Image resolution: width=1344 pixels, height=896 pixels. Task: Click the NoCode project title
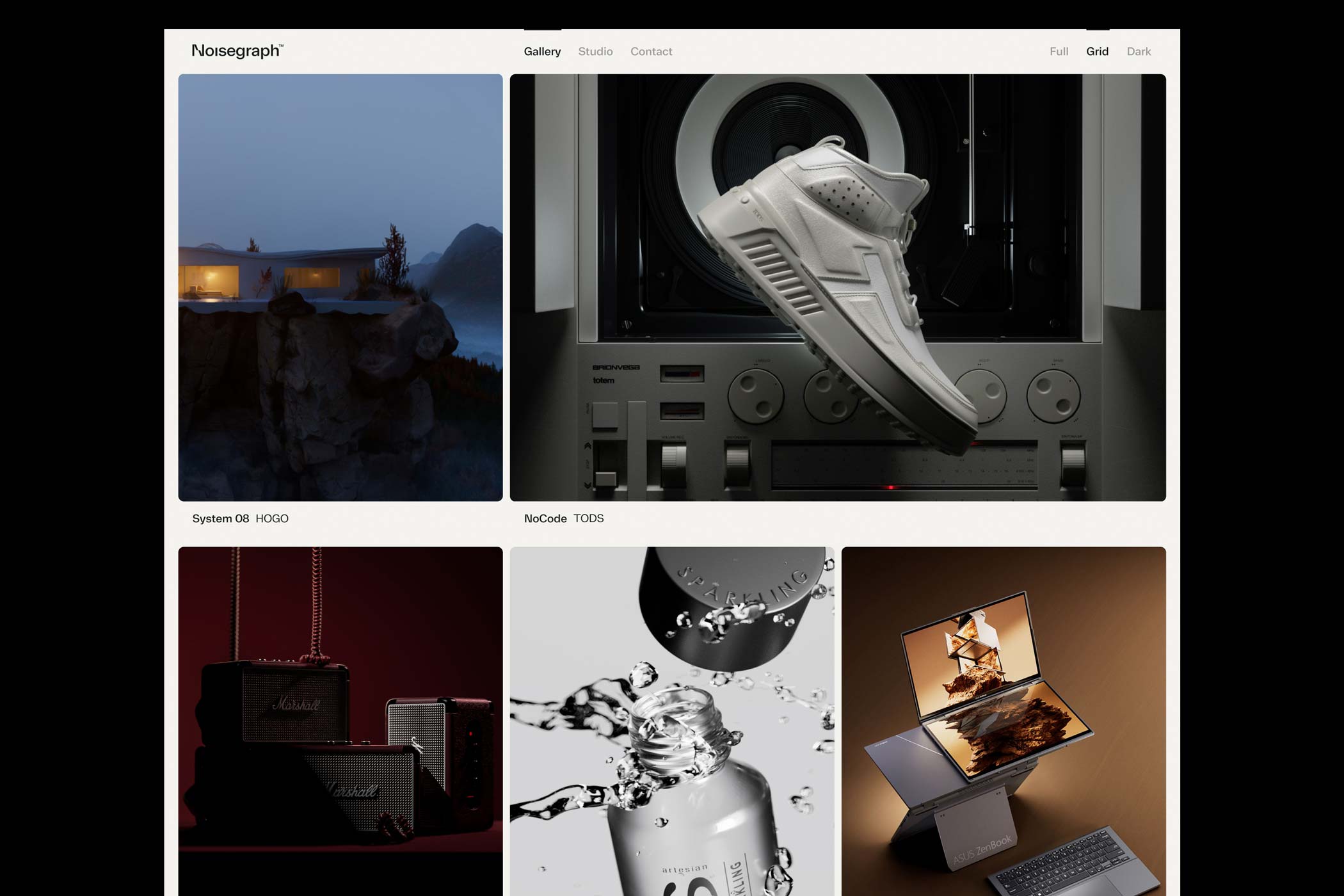545,518
